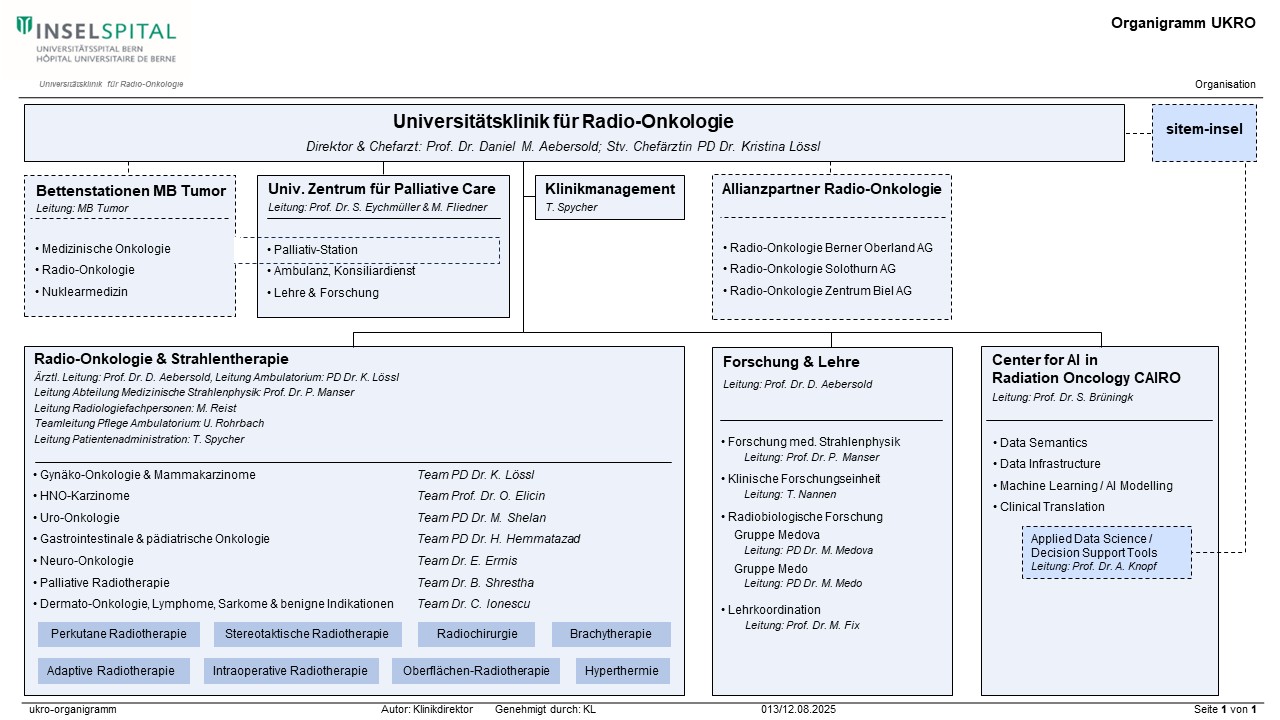Click the Bettenstationen MB Tumor heading
This screenshot has height=720, width=1280.
[x=131, y=191]
